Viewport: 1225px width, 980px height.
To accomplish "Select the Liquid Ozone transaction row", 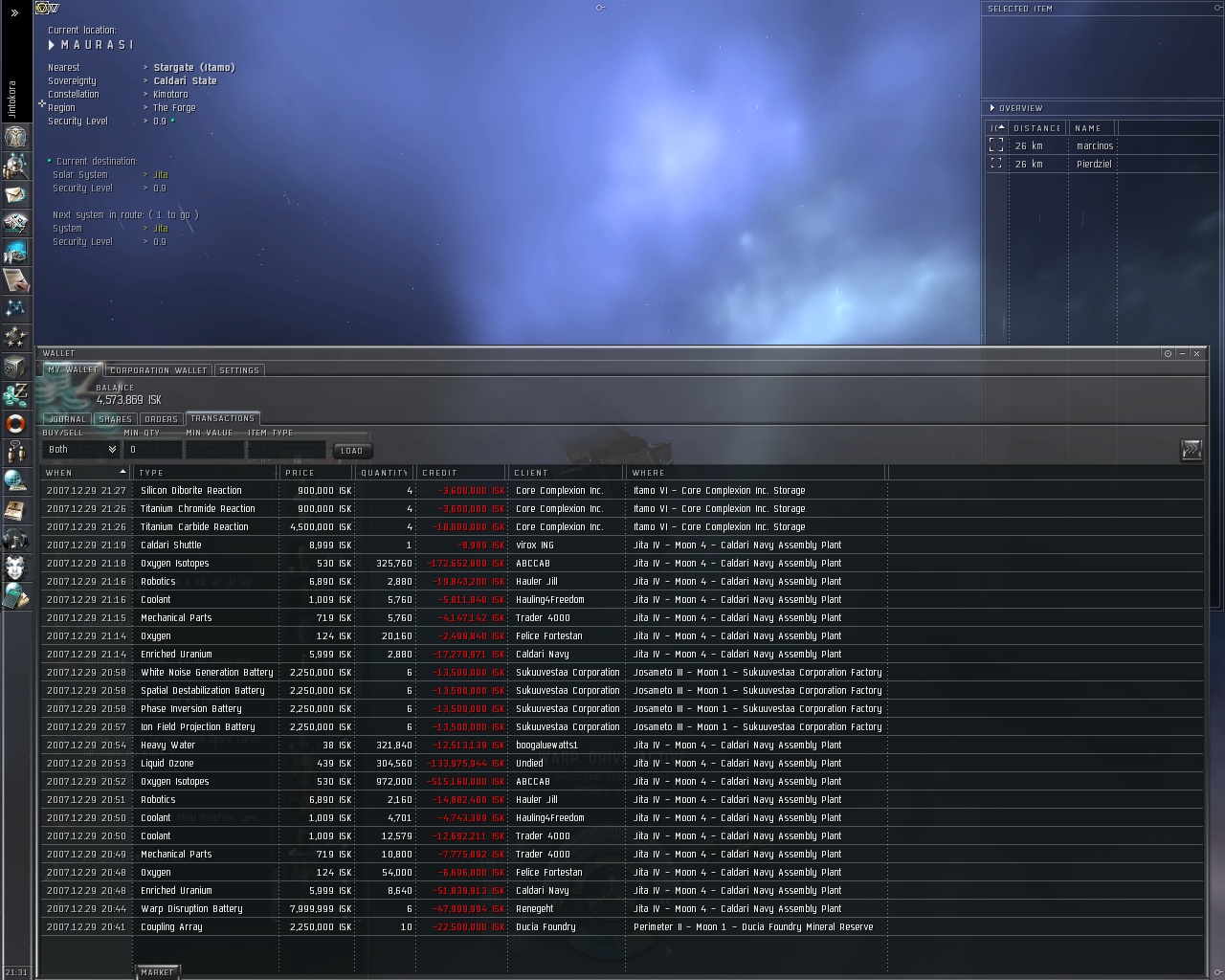I will tap(622, 764).
